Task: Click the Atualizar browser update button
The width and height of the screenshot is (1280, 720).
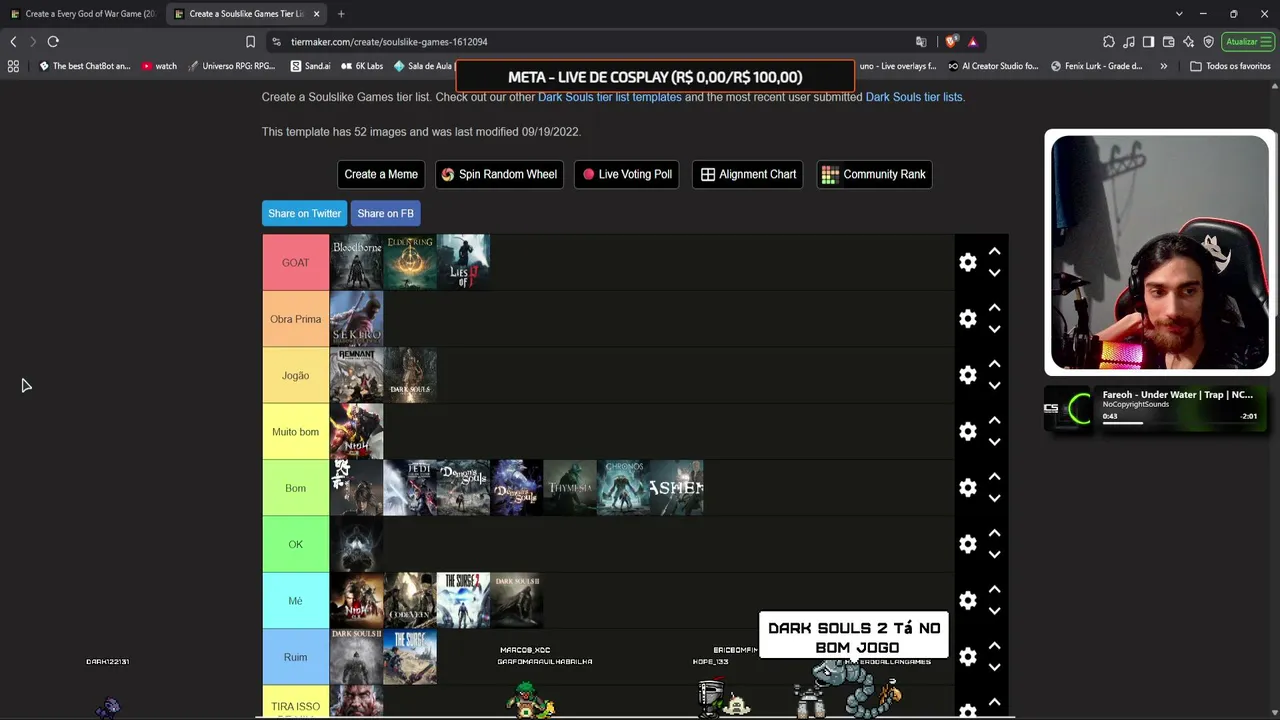Action: pos(1247,42)
